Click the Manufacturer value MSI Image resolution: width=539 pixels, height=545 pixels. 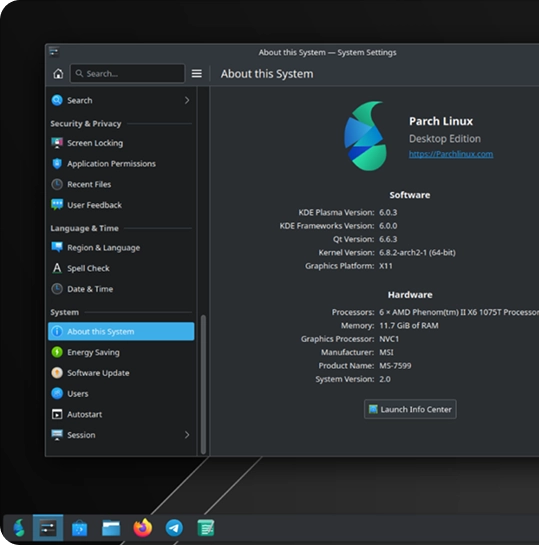386,352
